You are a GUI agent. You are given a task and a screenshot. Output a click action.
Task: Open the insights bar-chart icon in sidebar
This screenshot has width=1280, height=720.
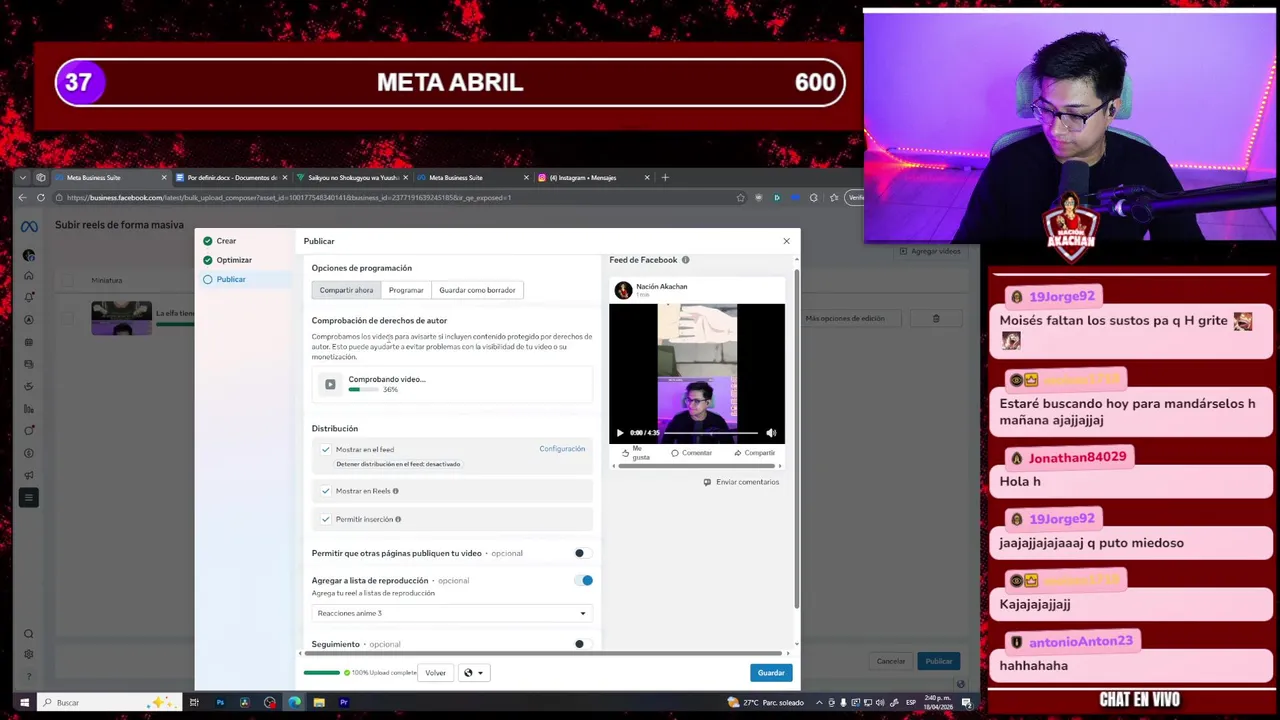pos(29,408)
